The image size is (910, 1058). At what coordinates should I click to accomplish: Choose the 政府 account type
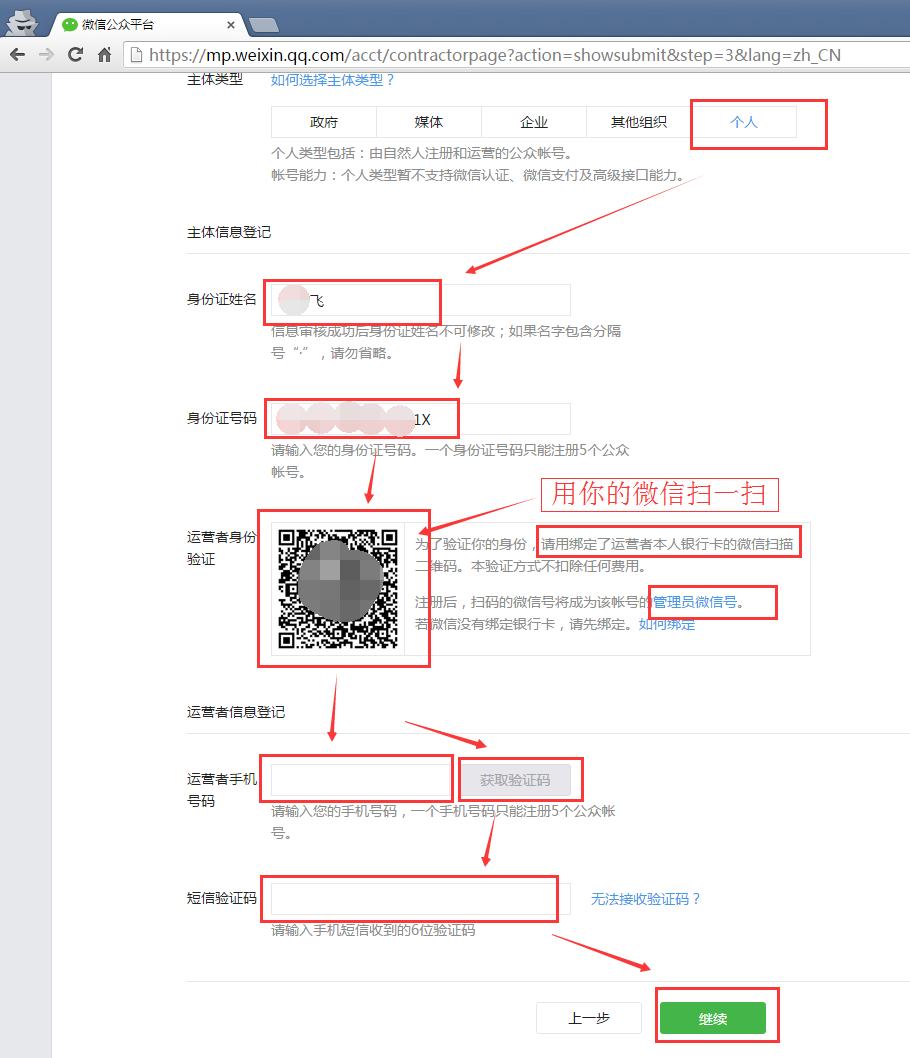coord(324,122)
